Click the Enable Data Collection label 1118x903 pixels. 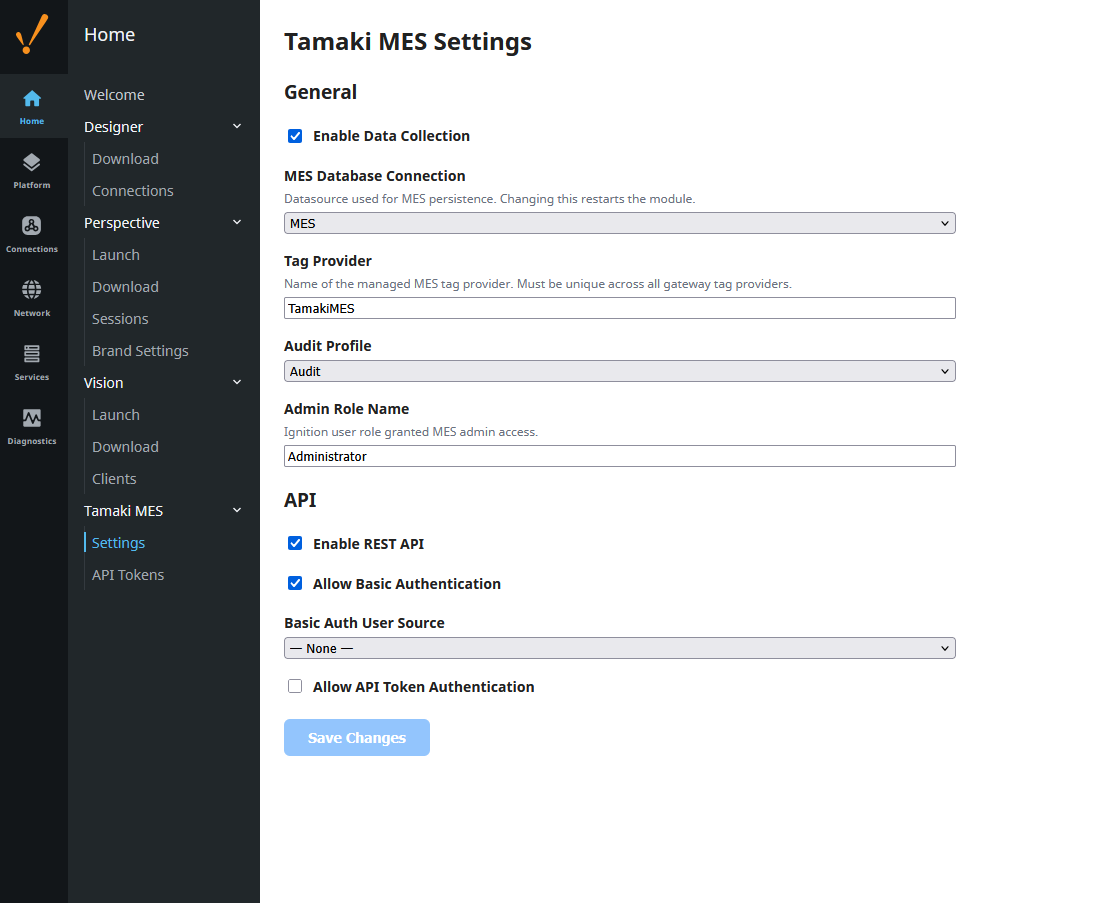(391, 136)
